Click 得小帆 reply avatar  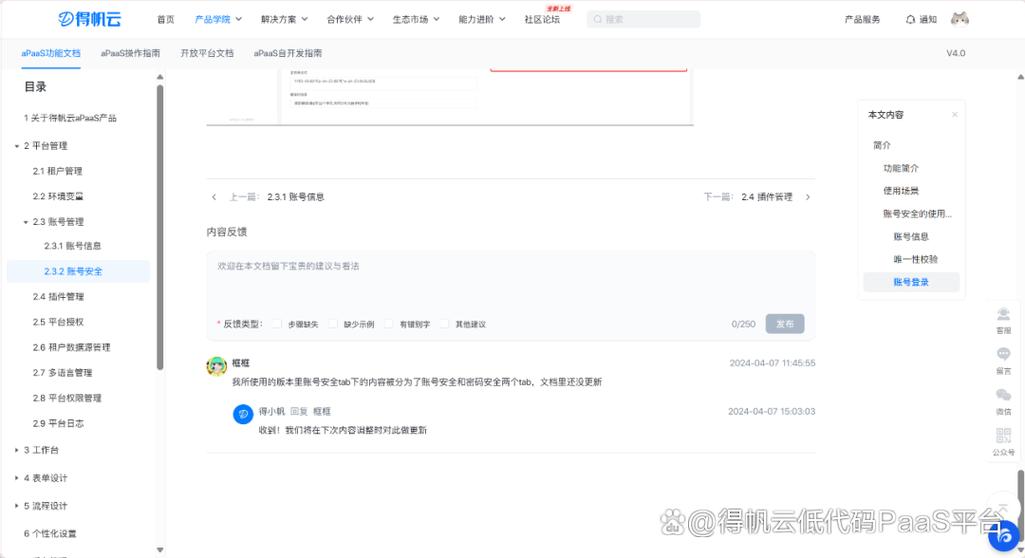coord(243,414)
